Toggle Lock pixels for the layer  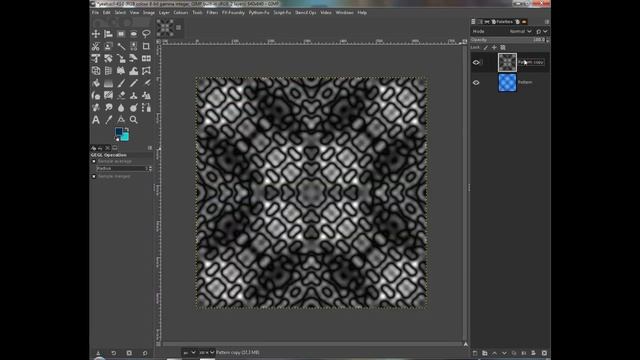[486, 47]
